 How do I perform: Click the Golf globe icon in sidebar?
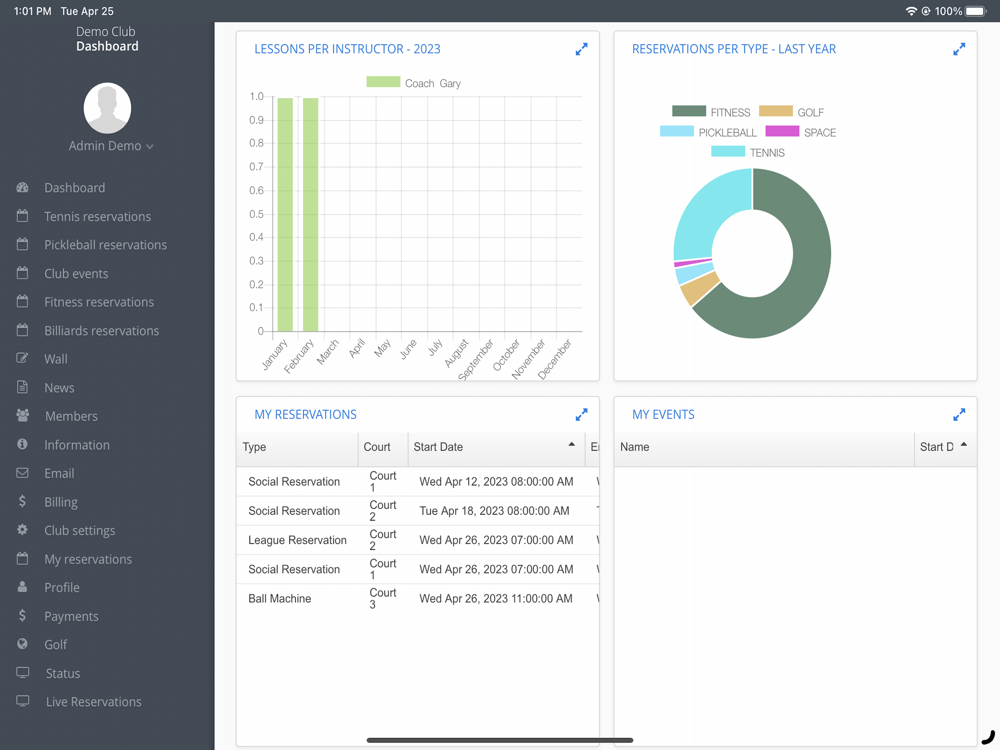pos(22,644)
